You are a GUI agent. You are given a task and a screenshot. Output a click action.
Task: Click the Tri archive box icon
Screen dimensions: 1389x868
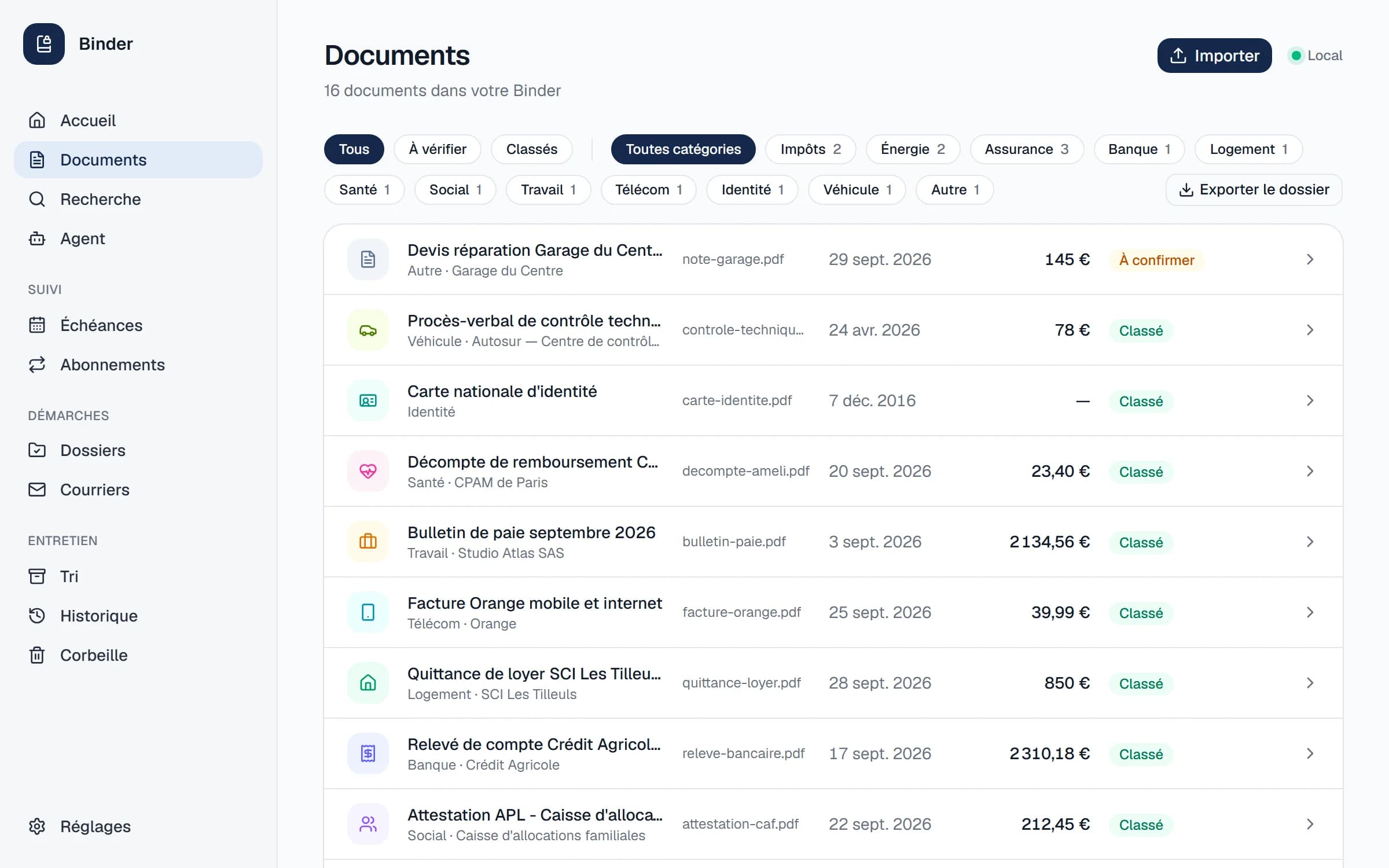click(x=37, y=576)
